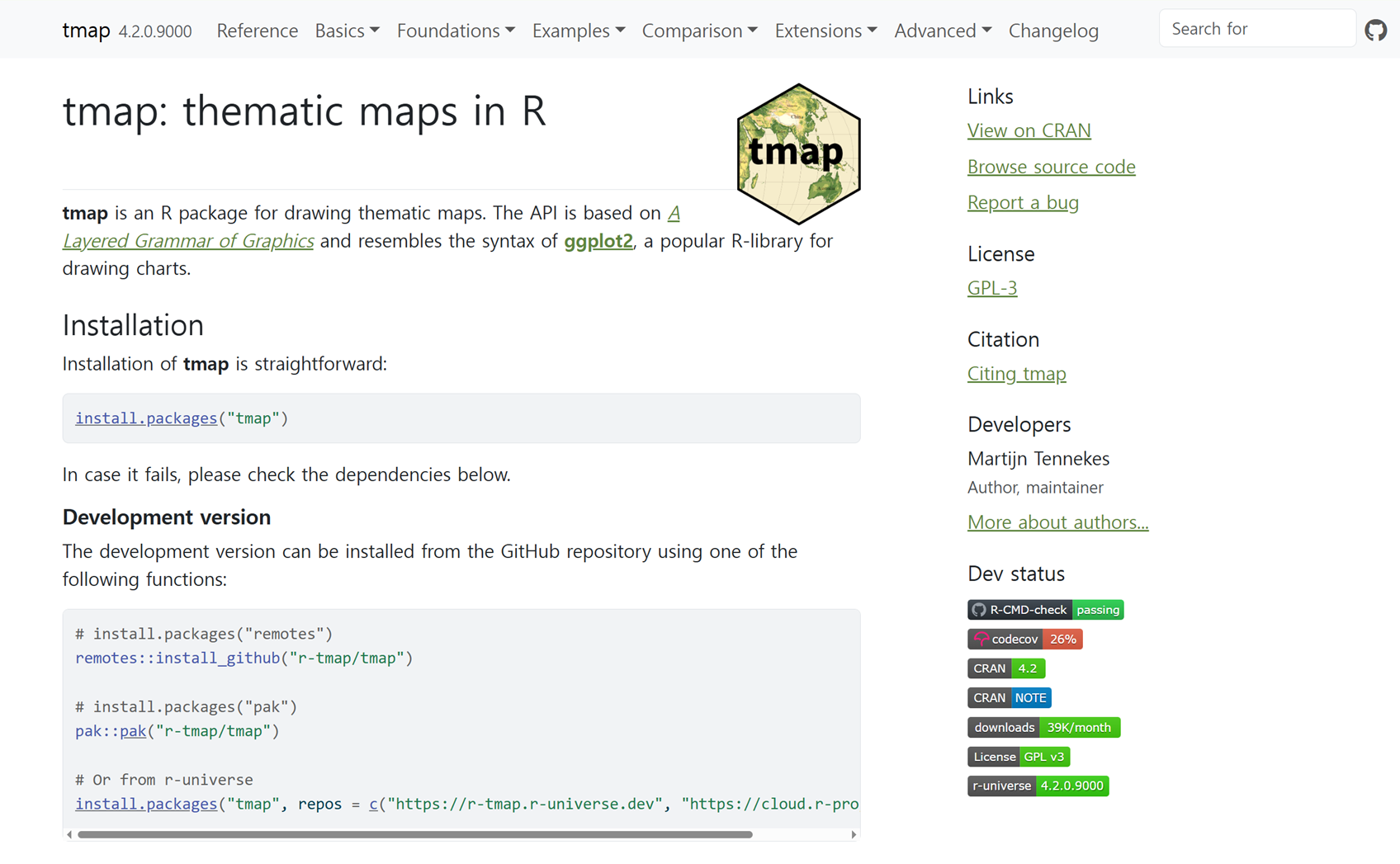Click the Report a bug link
This screenshot has width=1400, height=864.
tap(1023, 202)
